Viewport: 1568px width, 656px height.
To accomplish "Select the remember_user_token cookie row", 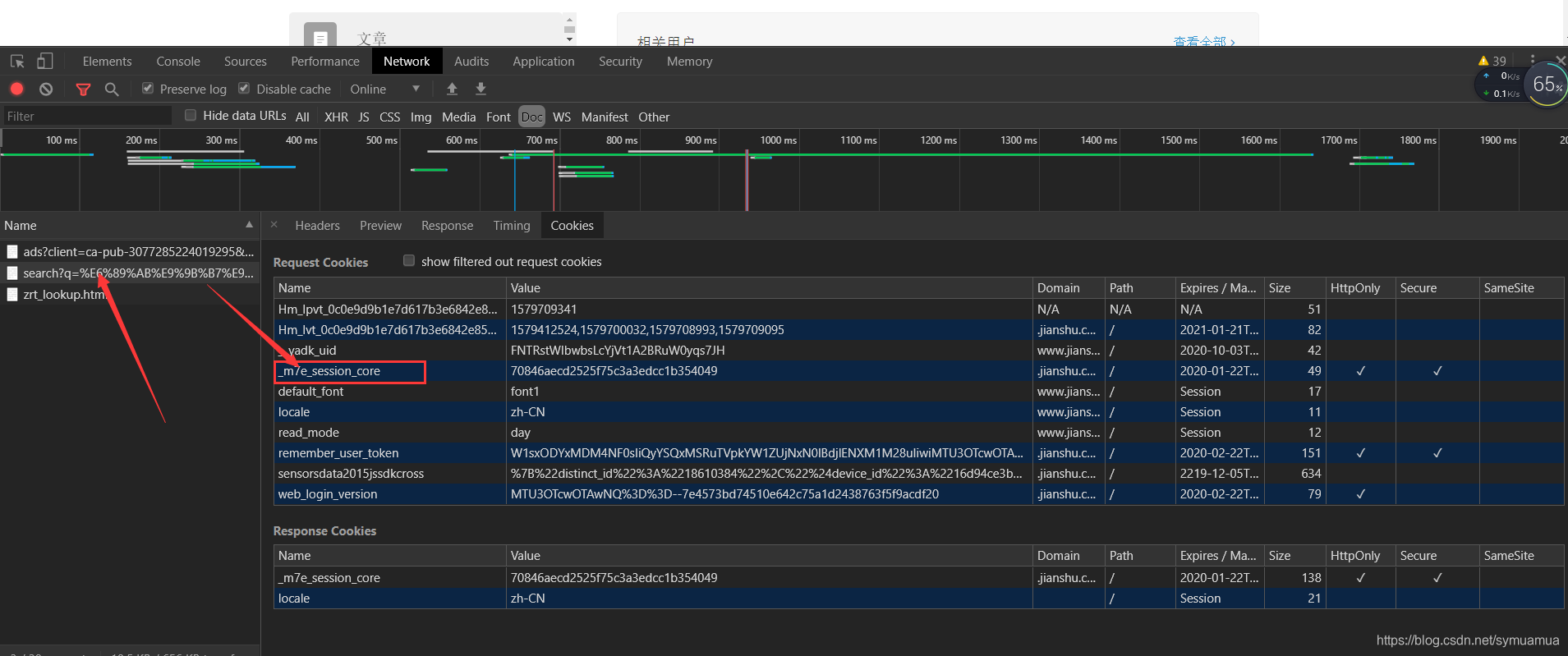I will coord(918,453).
